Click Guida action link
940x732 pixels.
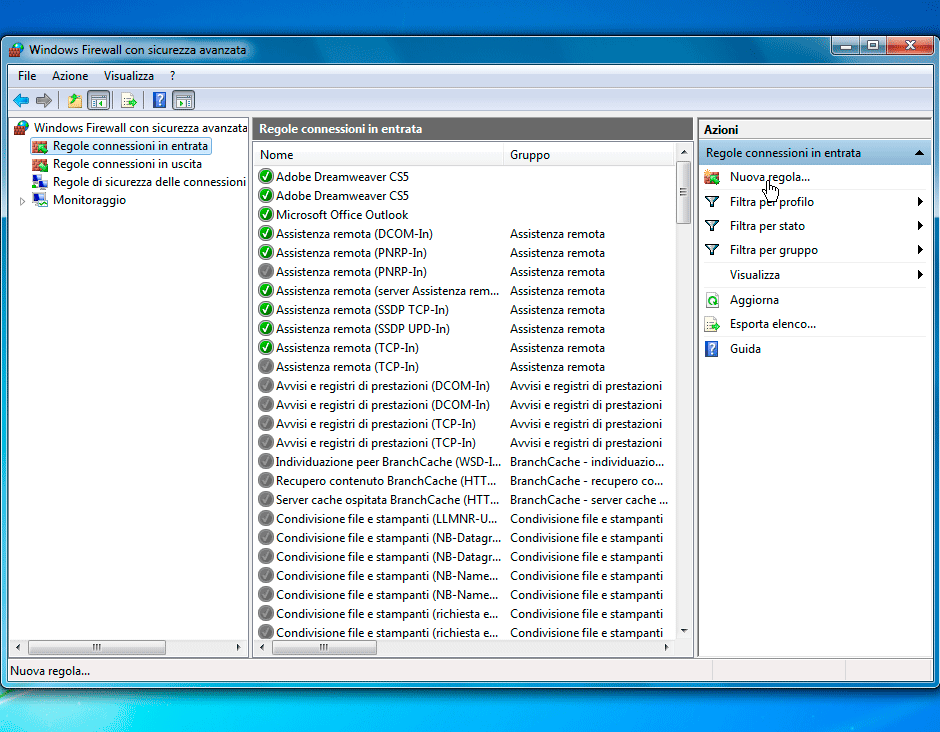745,349
